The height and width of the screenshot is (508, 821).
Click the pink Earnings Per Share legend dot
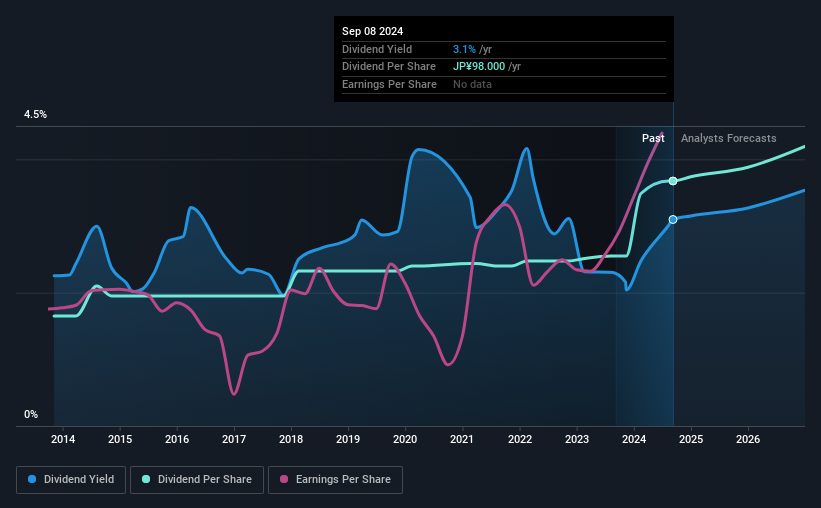(284, 479)
